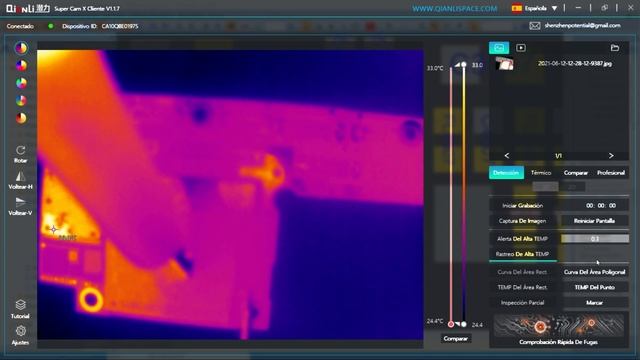
Task: Open the folder icon in gallery panel
Action: click(x=615, y=48)
